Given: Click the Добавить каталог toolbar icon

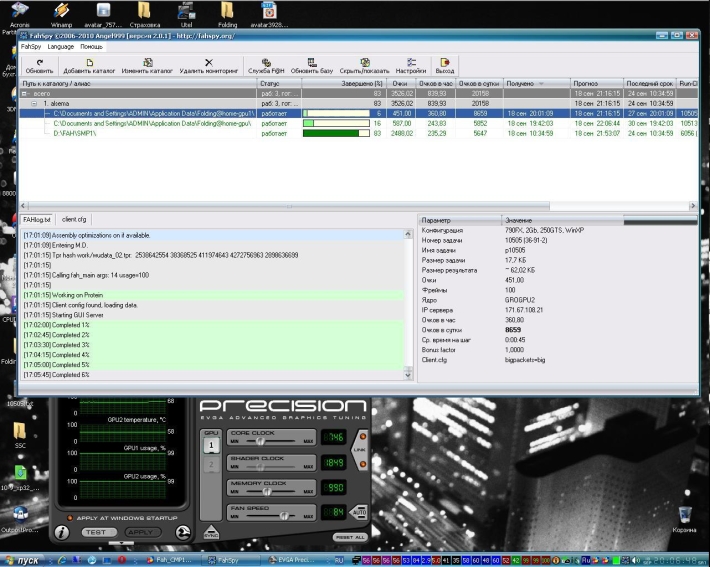Looking at the screenshot, I should pos(89,66).
